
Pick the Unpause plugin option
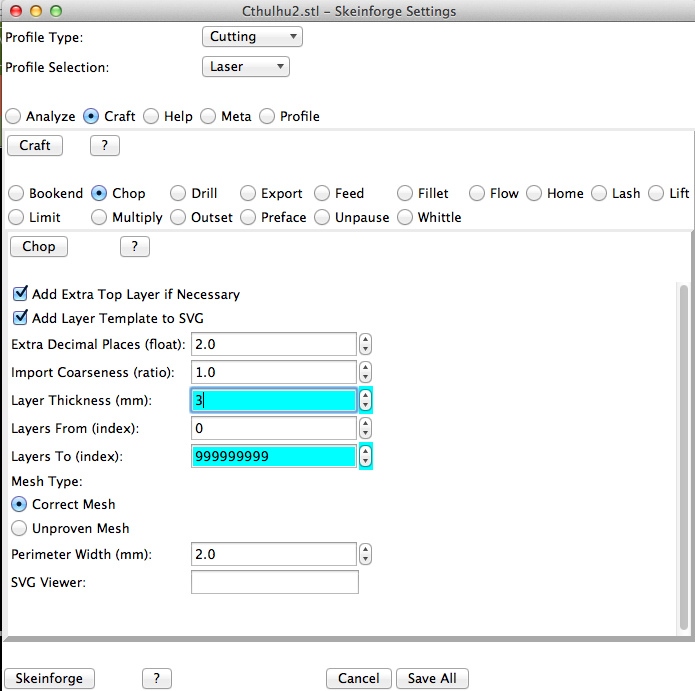pyautogui.click(x=322, y=218)
